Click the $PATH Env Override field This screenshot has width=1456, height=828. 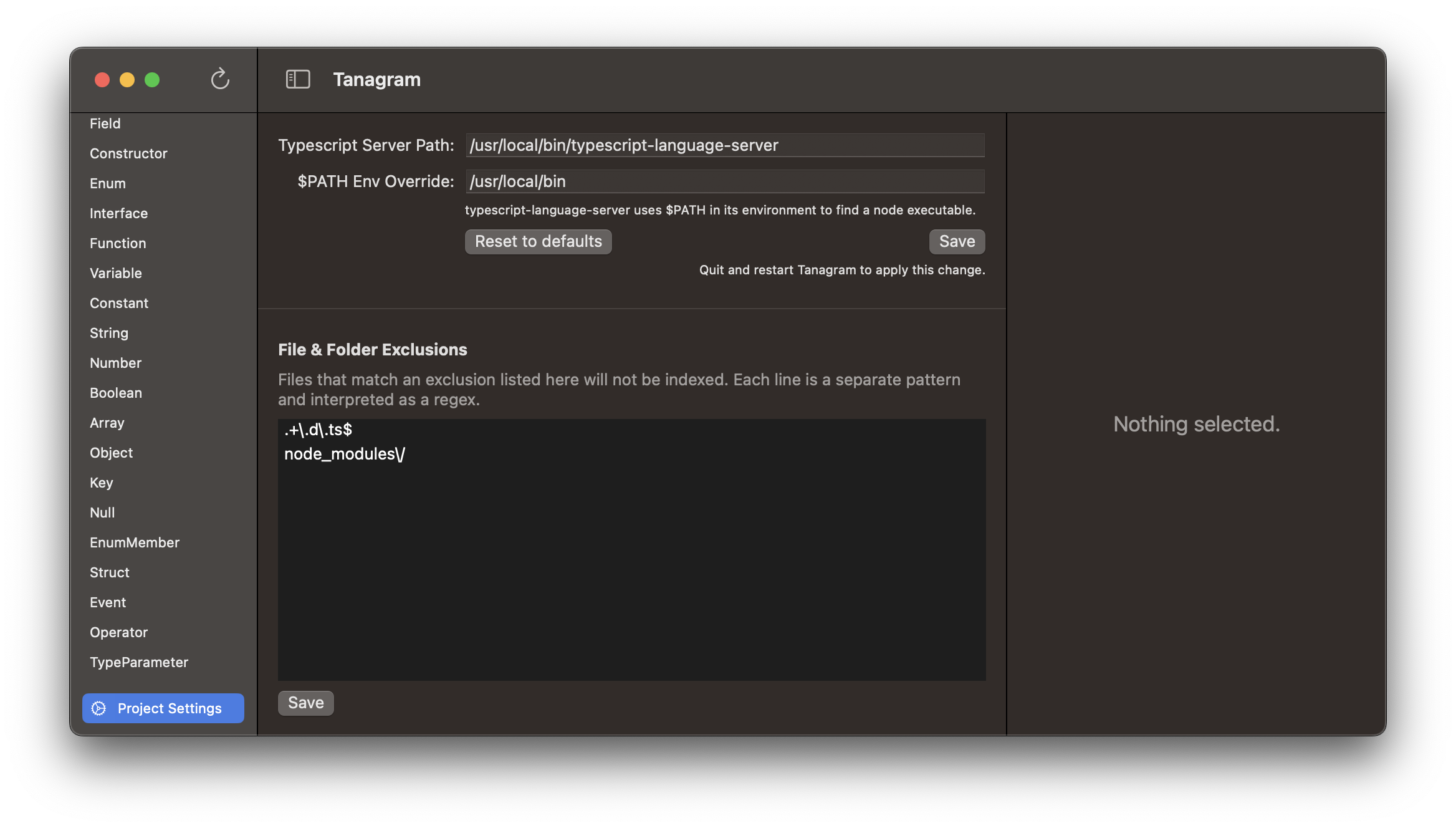pyautogui.click(x=725, y=181)
